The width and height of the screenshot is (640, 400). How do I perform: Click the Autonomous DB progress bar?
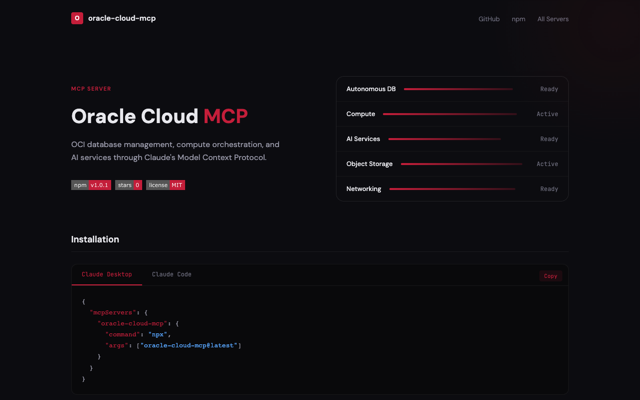click(458, 89)
